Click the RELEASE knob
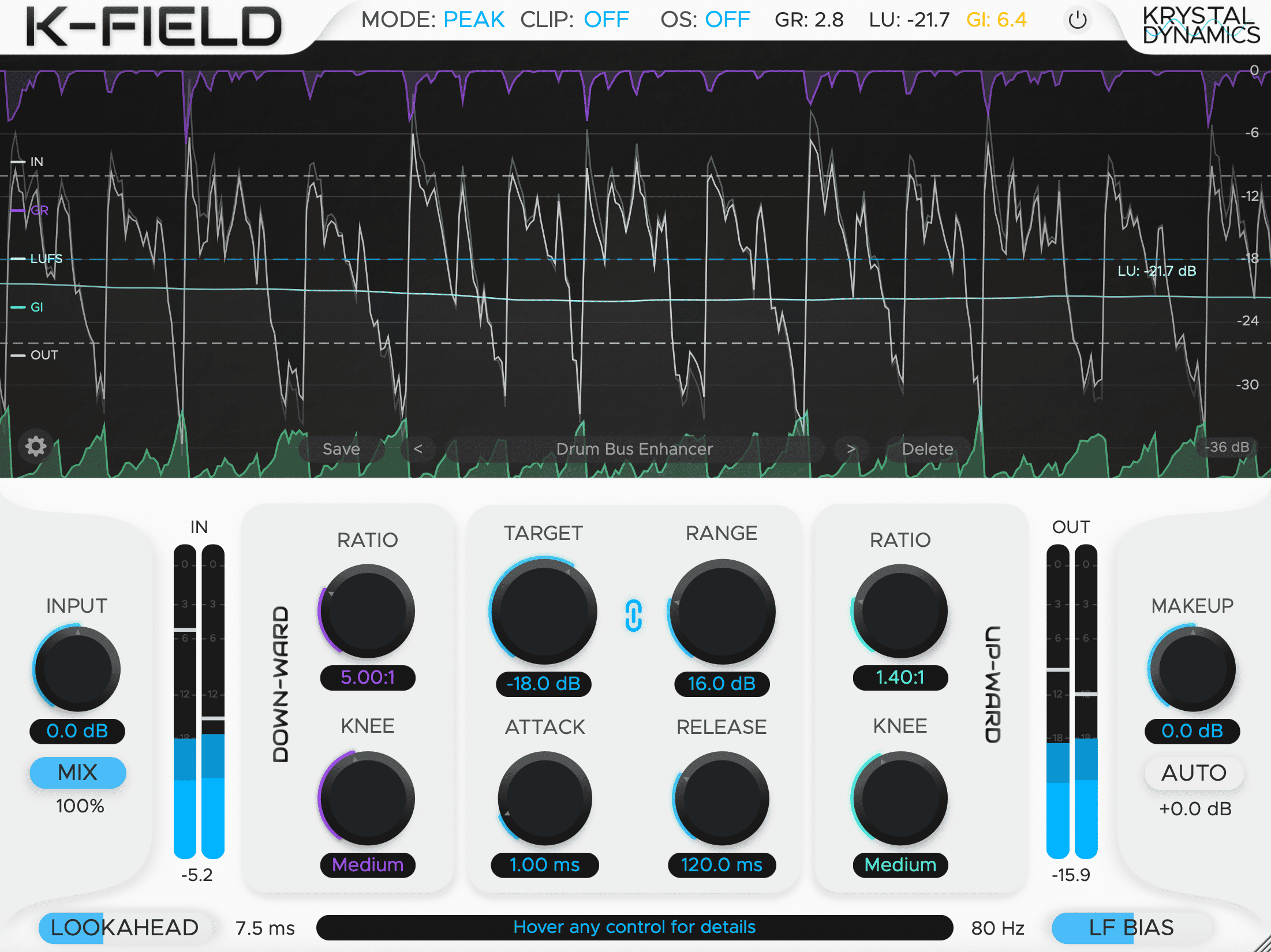1271x952 pixels. click(x=722, y=799)
